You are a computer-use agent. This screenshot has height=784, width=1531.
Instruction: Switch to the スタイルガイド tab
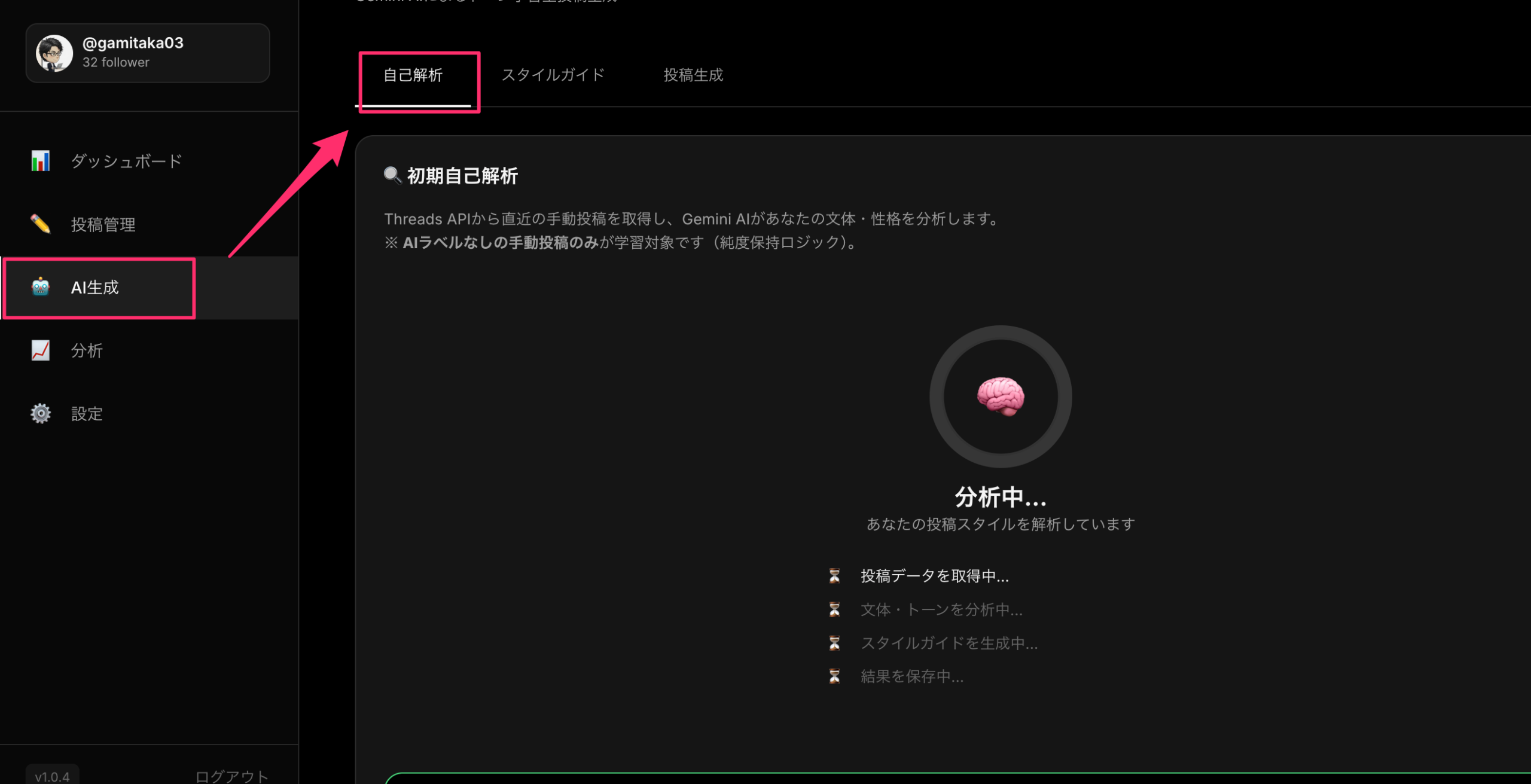click(553, 75)
